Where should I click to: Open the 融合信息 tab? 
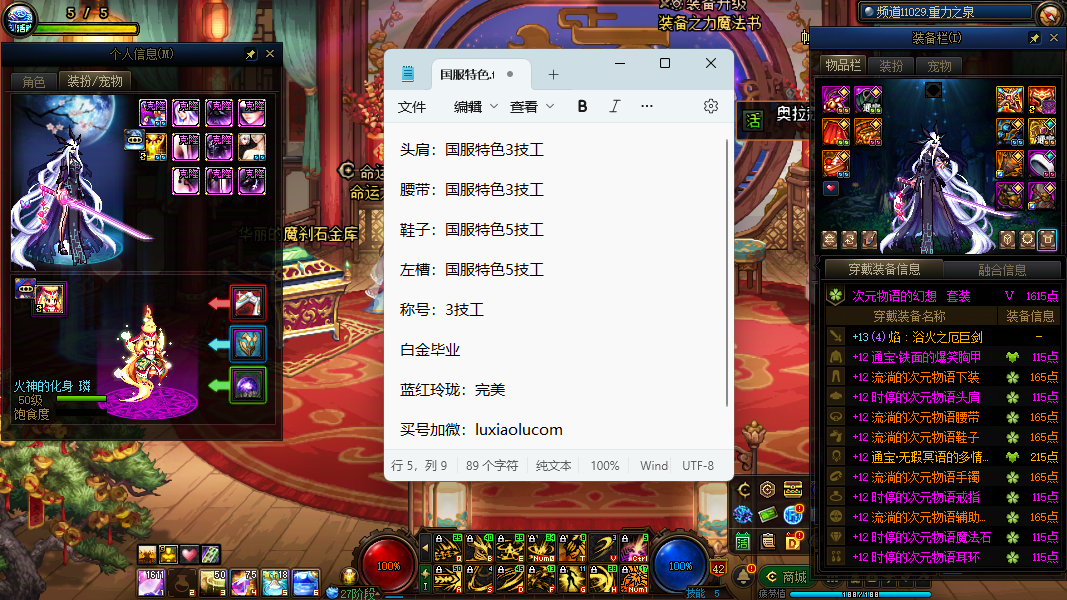(x=1001, y=269)
